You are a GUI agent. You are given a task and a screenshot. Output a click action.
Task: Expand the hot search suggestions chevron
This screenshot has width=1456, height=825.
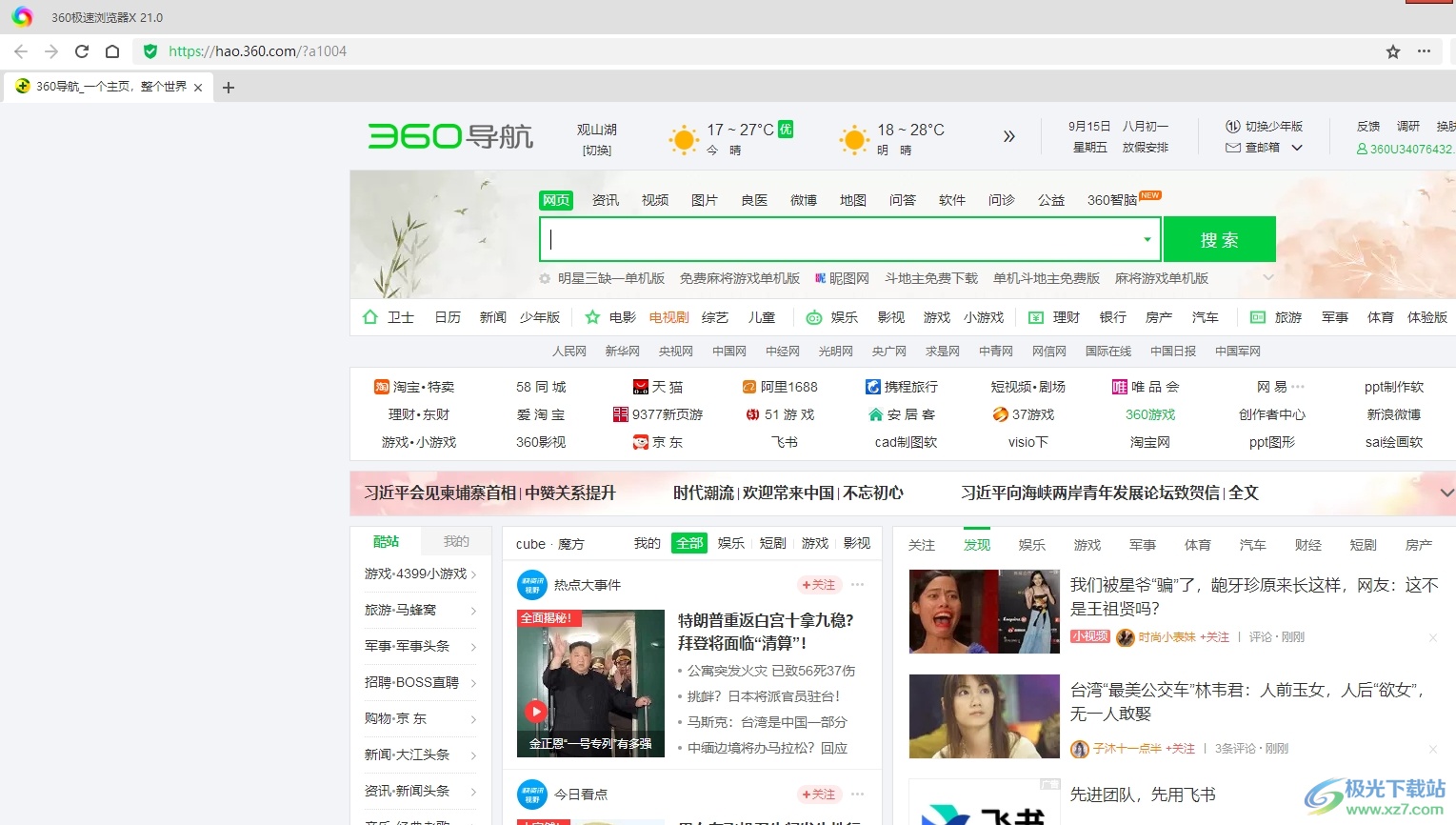1268,278
